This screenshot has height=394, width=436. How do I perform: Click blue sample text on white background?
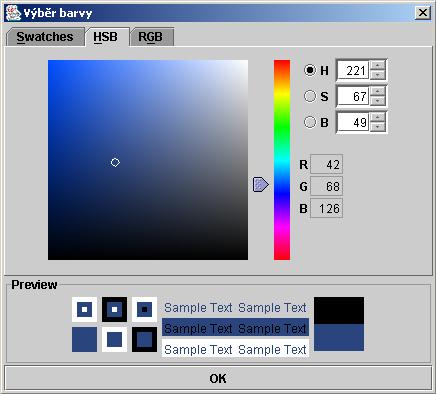point(235,349)
